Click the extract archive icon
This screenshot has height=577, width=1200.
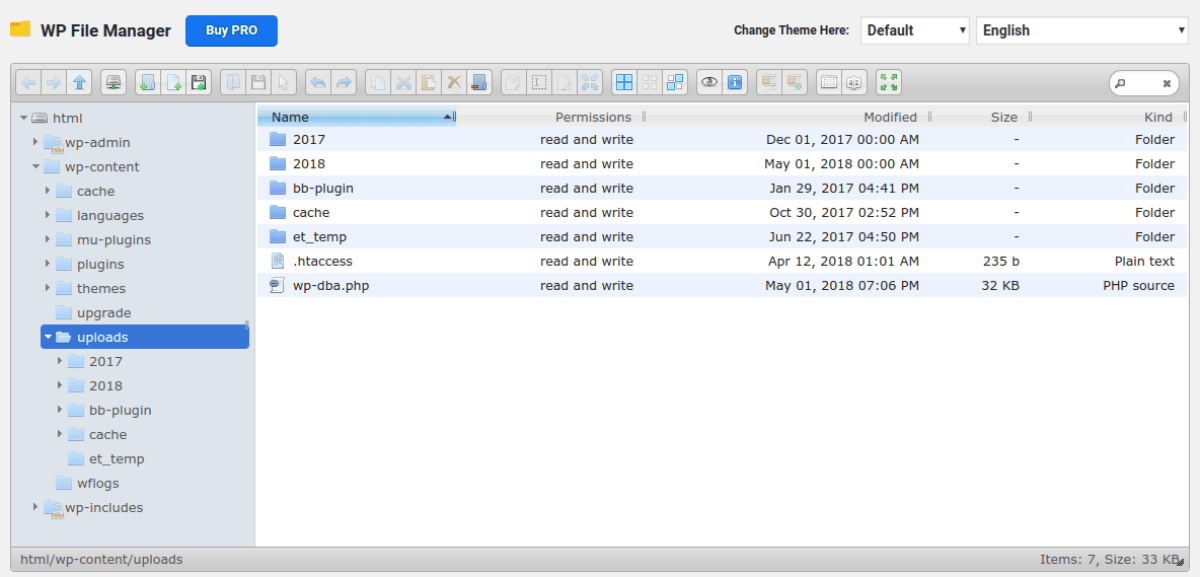tap(769, 83)
